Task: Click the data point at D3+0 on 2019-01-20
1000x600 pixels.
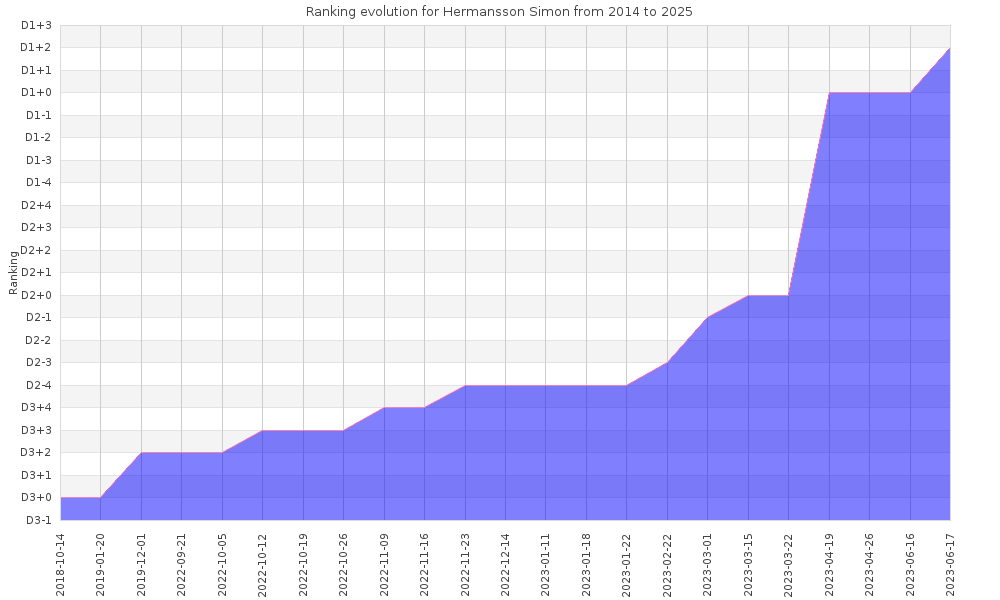Action: (x=101, y=497)
